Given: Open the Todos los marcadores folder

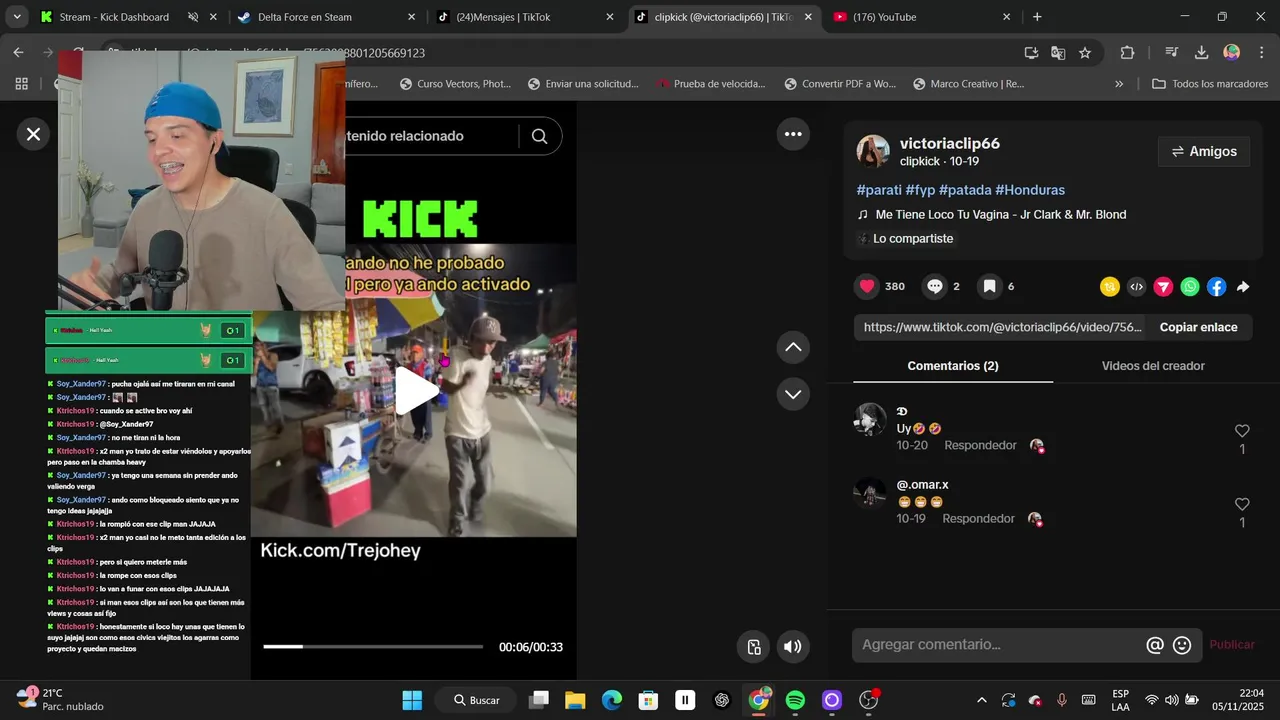Looking at the screenshot, I should 1210,84.
